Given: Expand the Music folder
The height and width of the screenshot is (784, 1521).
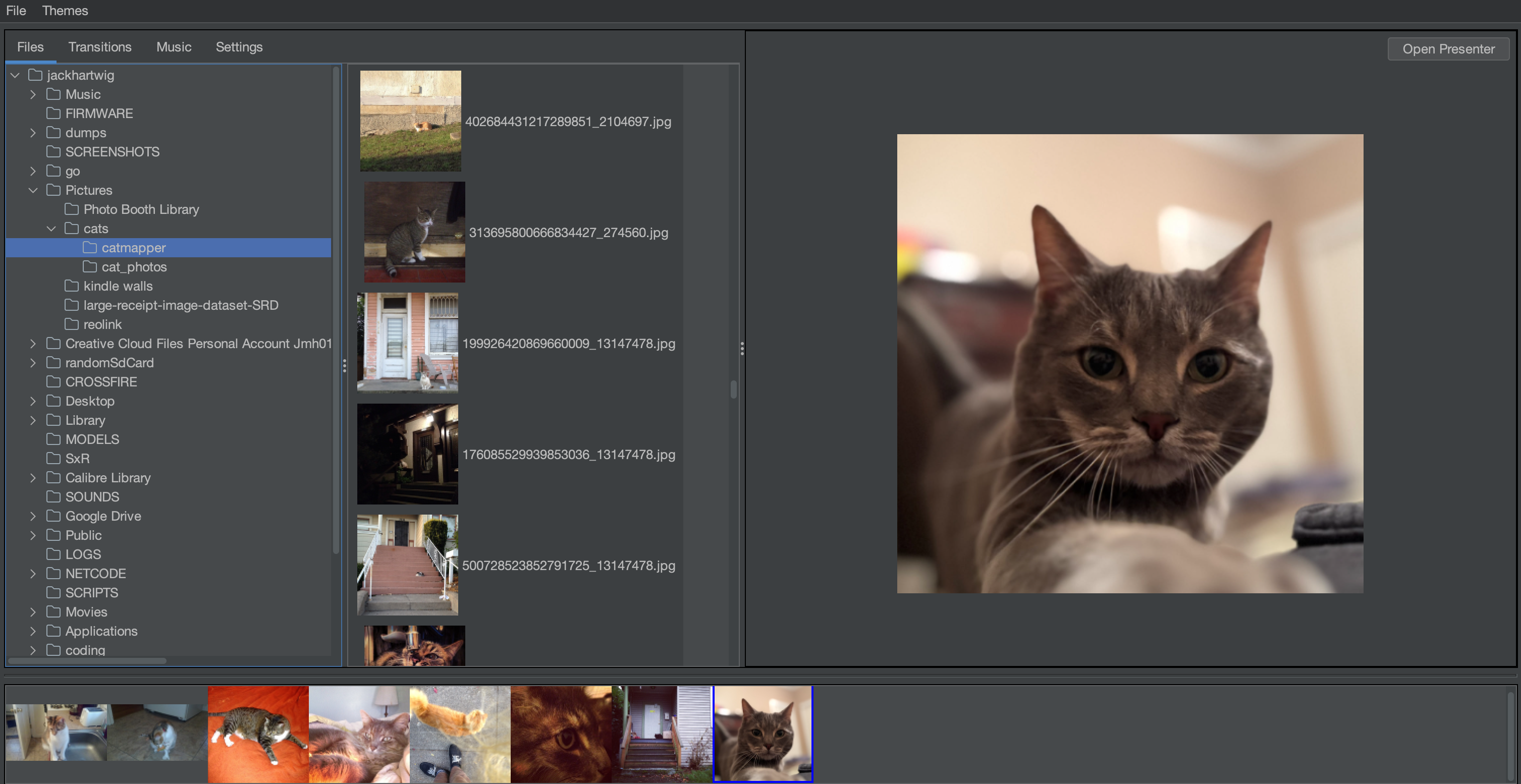Looking at the screenshot, I should (x=33, y=94).
